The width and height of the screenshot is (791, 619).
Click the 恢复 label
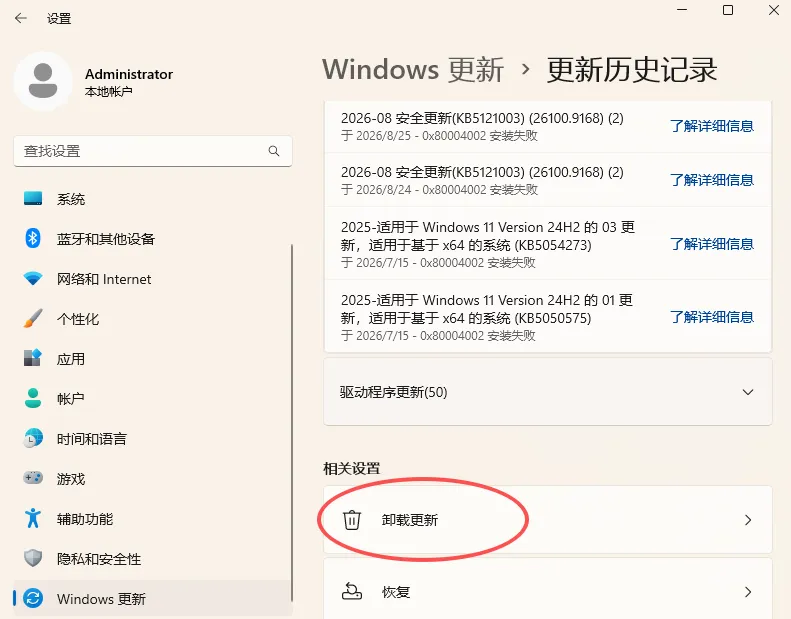click(396, 592)
